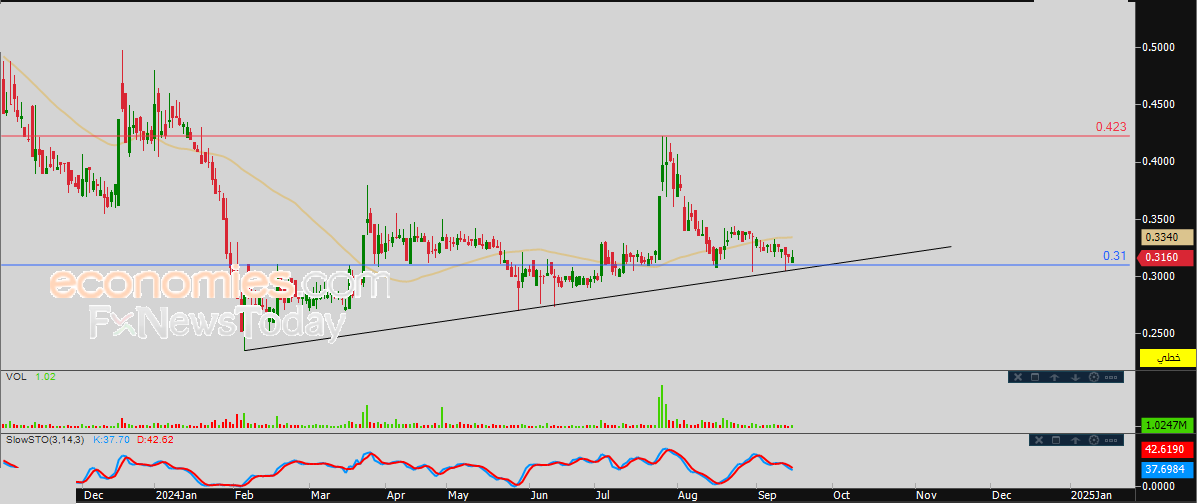Click the 0.423 resistance level label
This screenshot has height=504, width=1197.
click(1111, 127)
